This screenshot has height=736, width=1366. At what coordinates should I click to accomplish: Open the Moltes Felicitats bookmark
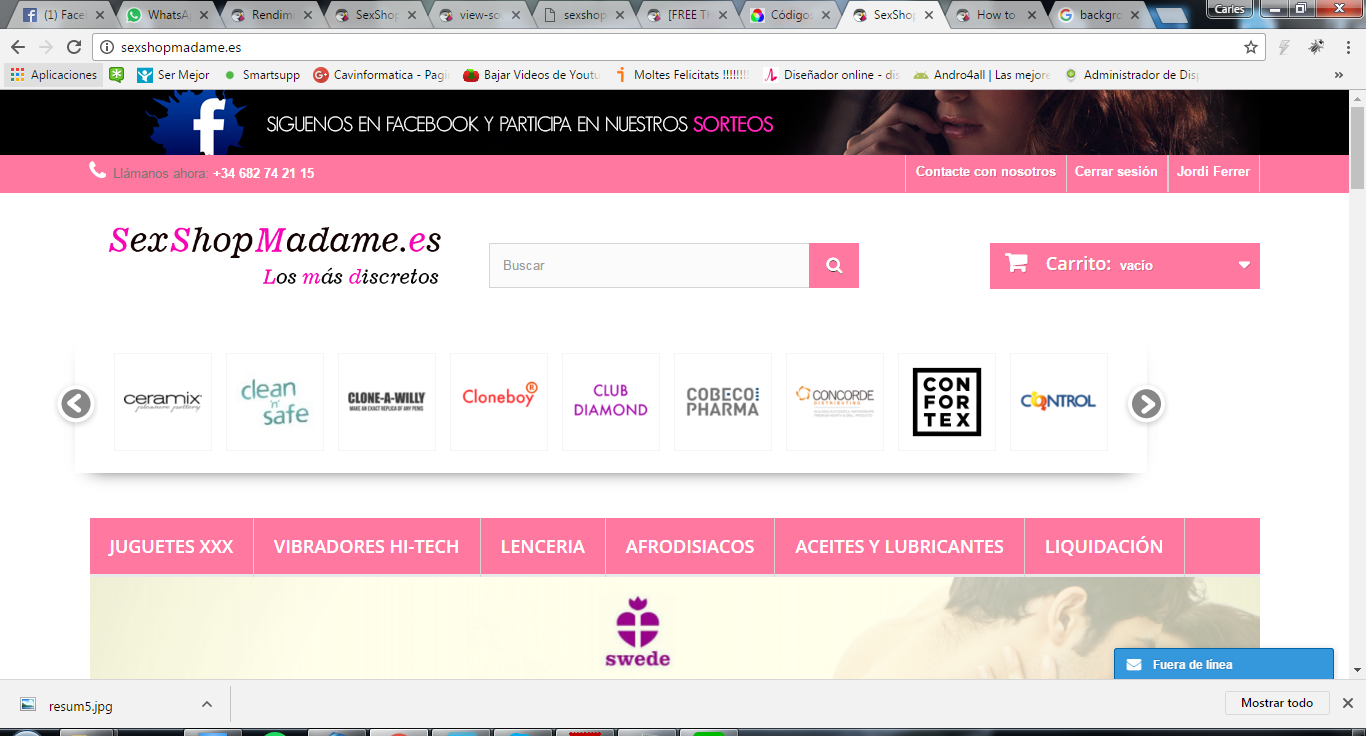pyautogui.click(x=682, y=75)
